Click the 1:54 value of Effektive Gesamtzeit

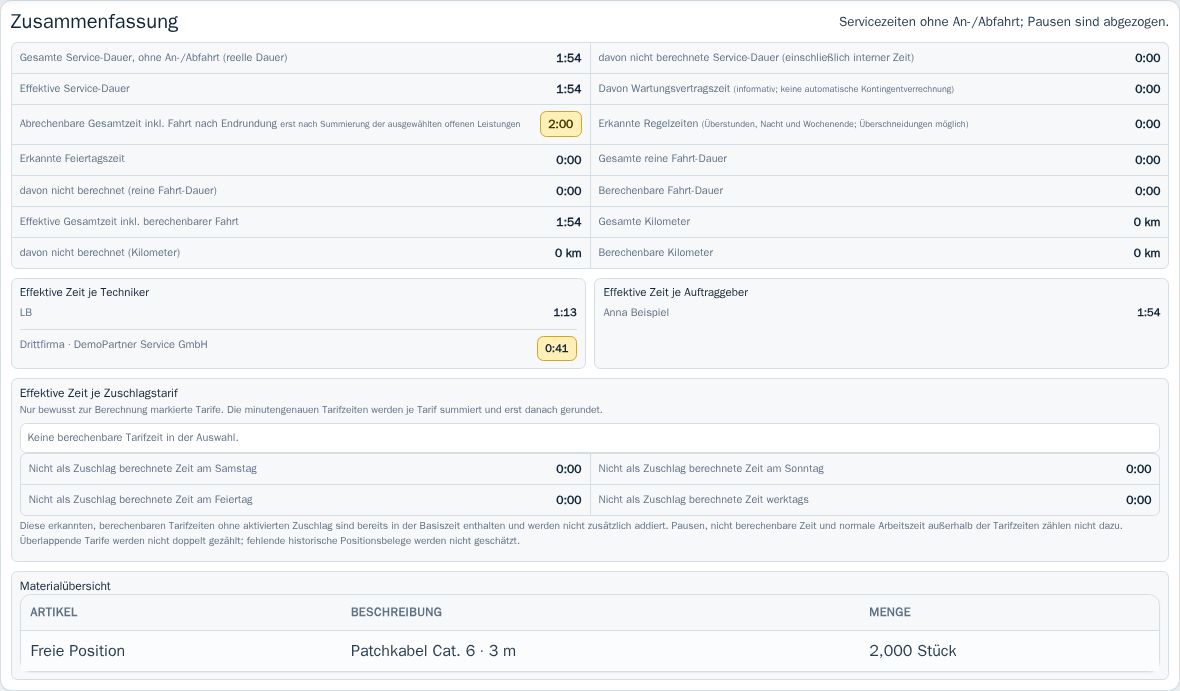tap(569, 222)
